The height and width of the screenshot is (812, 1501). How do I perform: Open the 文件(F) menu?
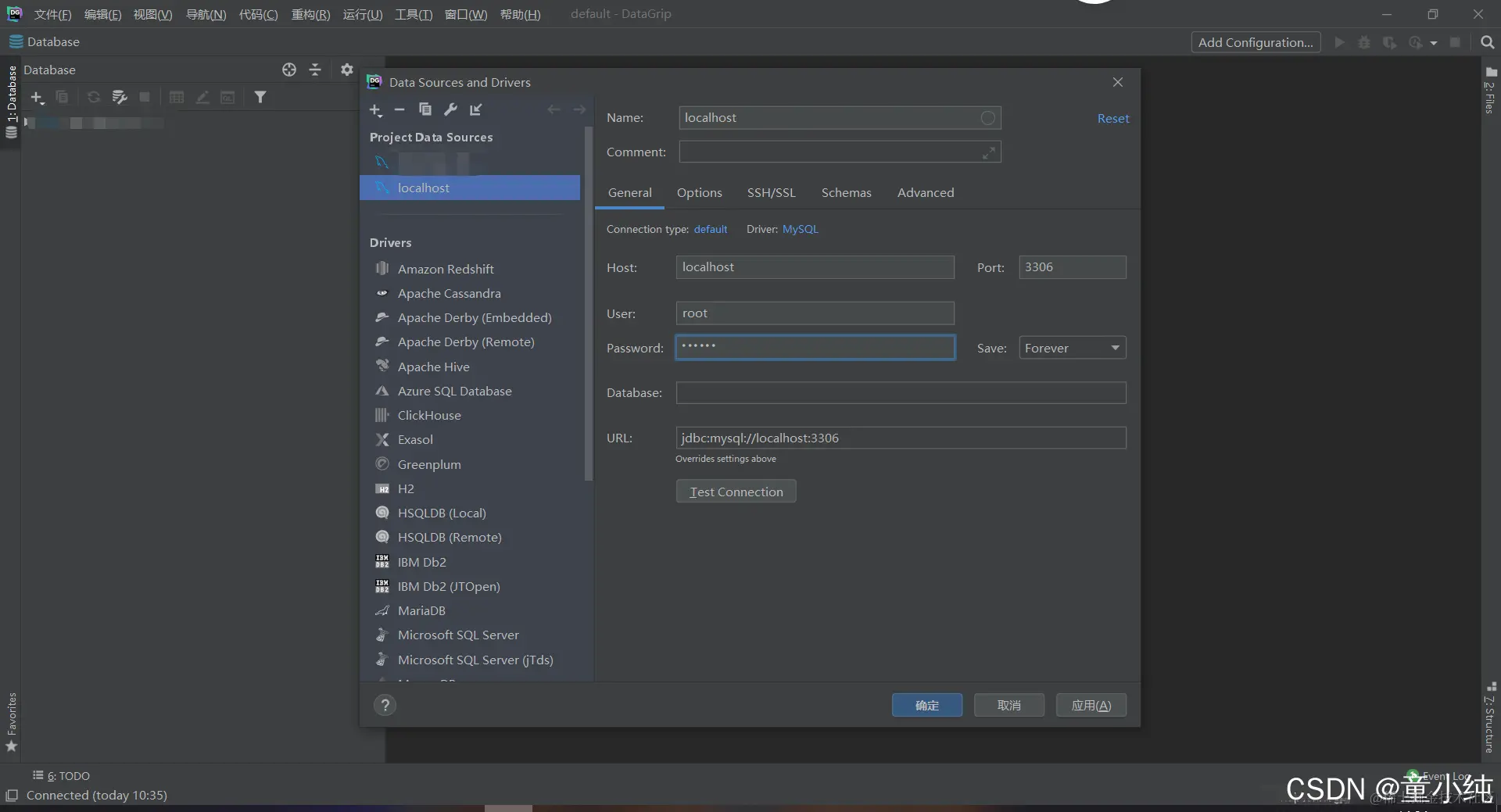(52, 15)
